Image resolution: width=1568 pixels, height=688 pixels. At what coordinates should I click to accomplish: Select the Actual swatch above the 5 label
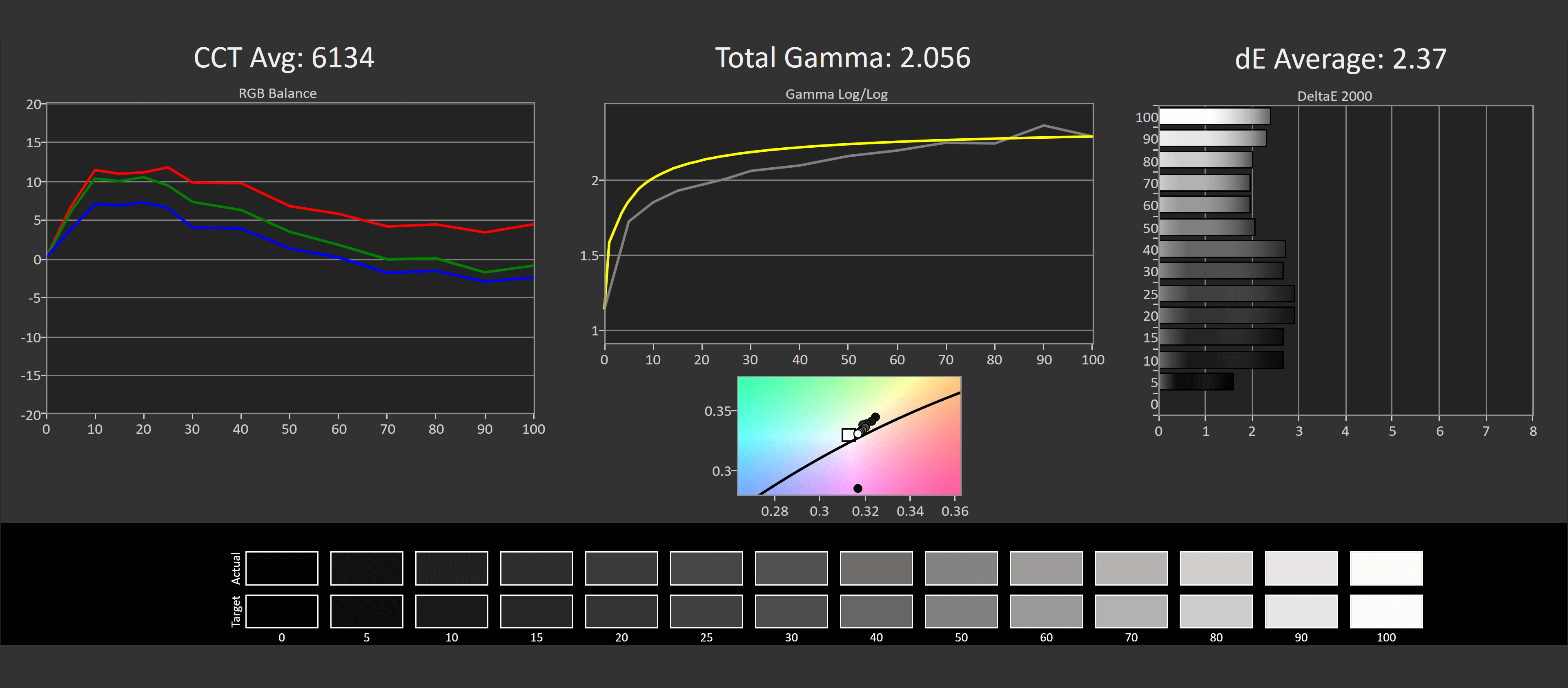coord(366,568)
